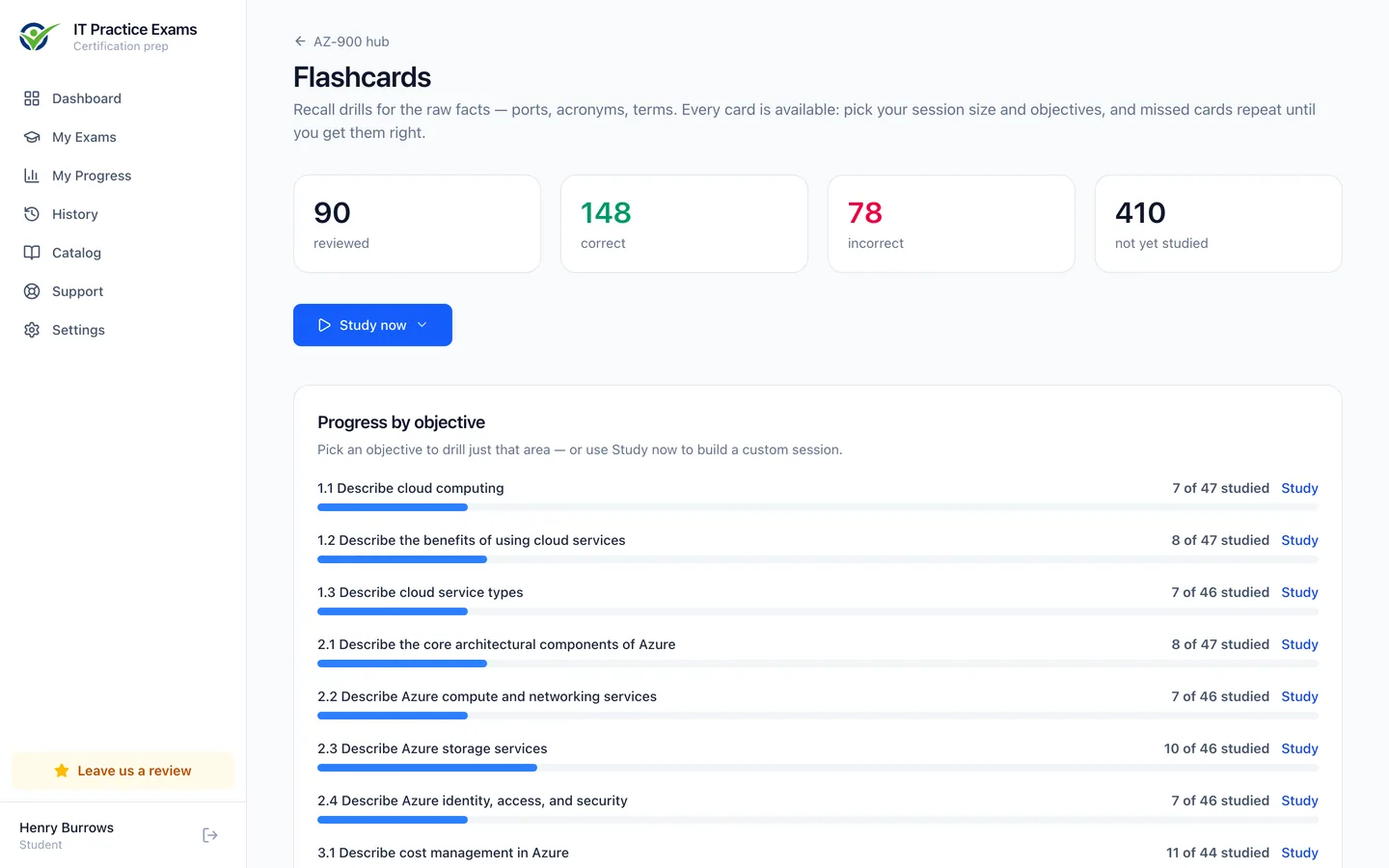This screenshot has width=1389, height=868.
Task: Click 1.1 Describe cloud computing label
Action: 411,488
